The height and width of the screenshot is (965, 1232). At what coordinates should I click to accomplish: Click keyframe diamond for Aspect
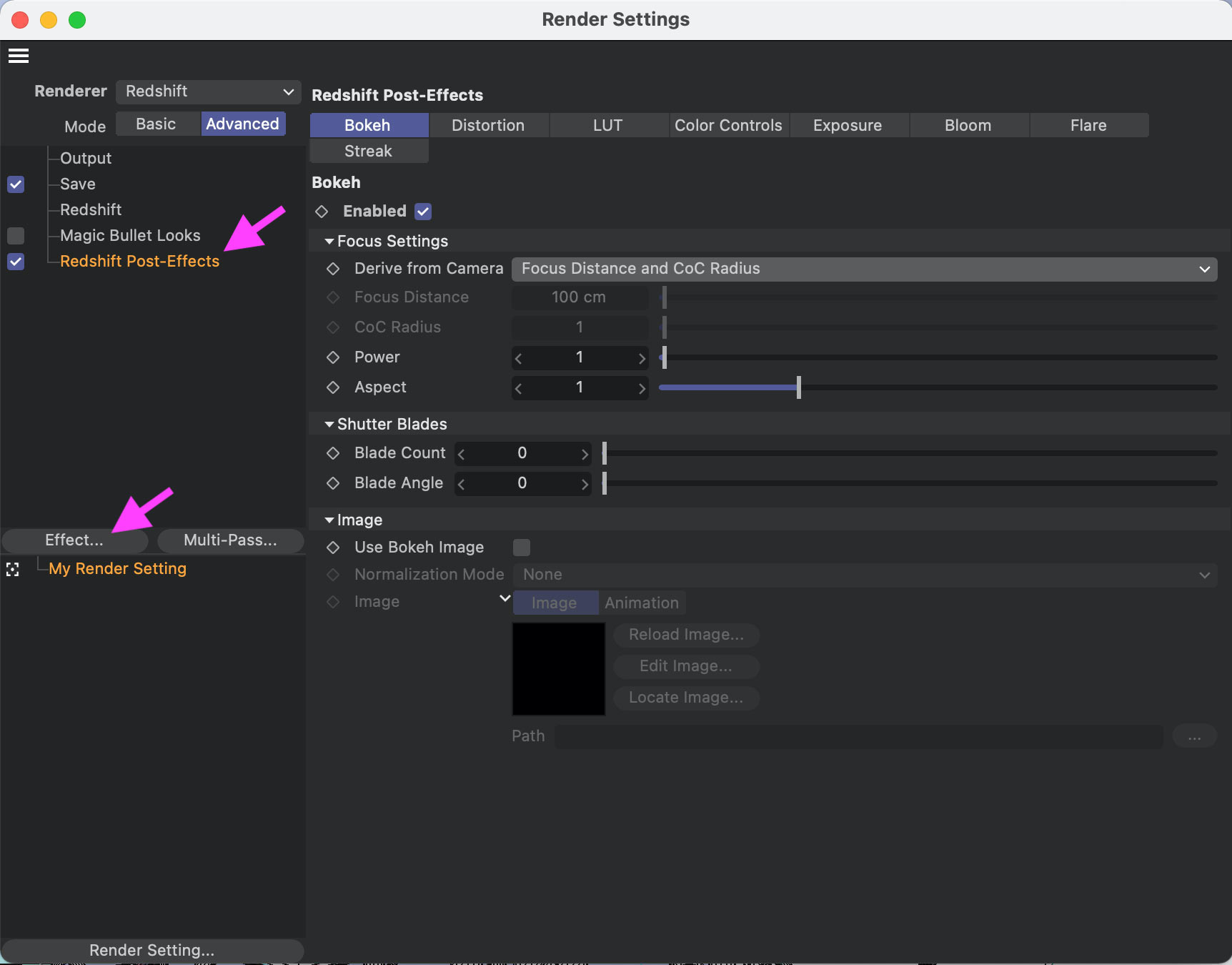(x=333, y=387)
